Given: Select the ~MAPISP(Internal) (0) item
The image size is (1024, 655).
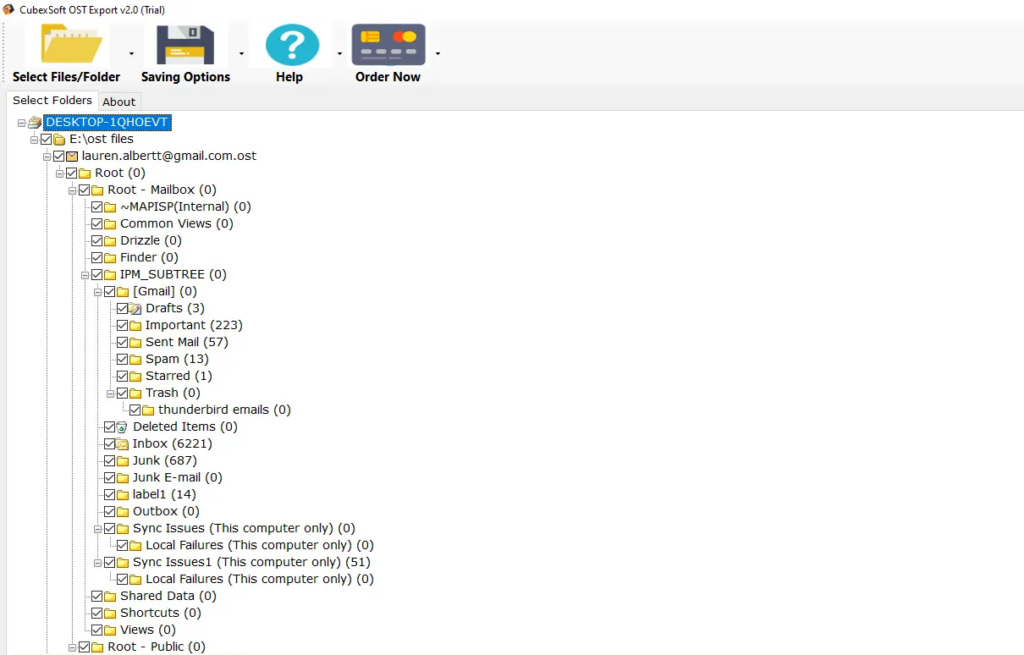Looking at the screenshot, I should pyautogui.click(x=185, y=207).
